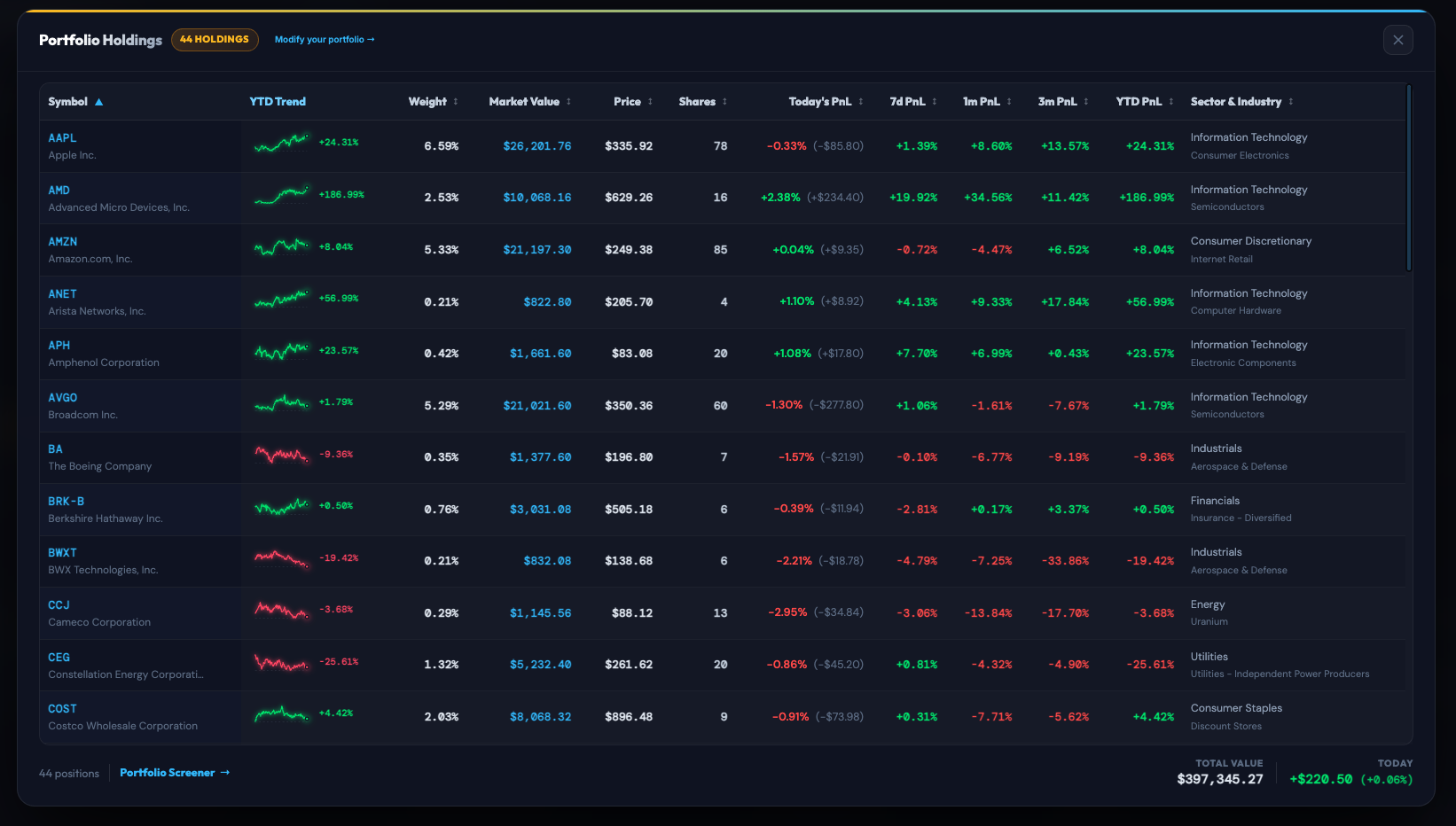The height and width of the screenshot is (826, 1456).
Task: Open the Modify your portfolio link
Action: 325,40
